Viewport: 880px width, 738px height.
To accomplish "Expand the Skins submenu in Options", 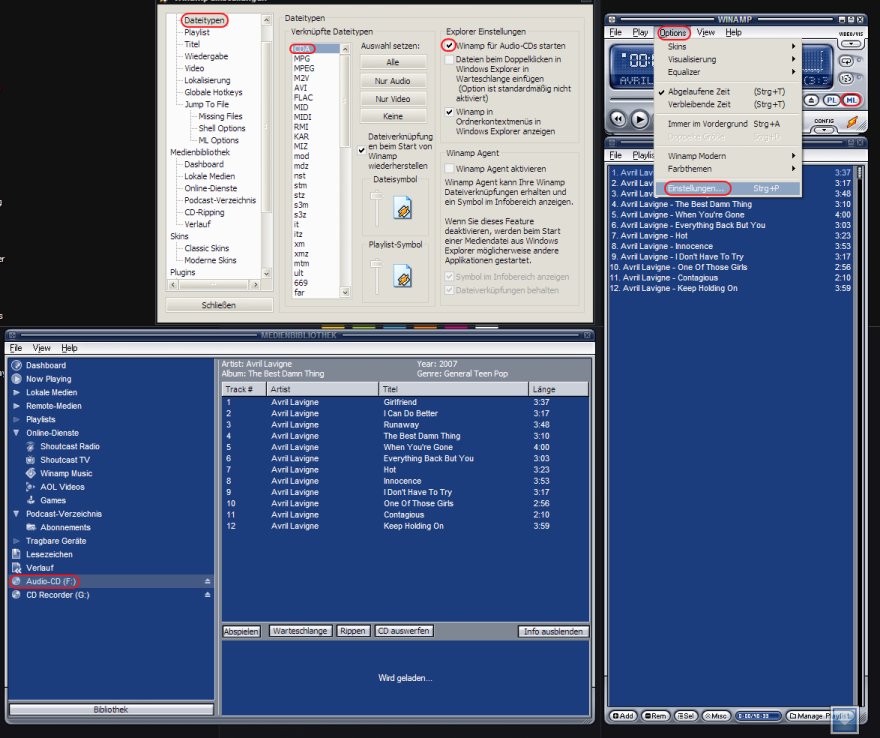I will (728, 47).
